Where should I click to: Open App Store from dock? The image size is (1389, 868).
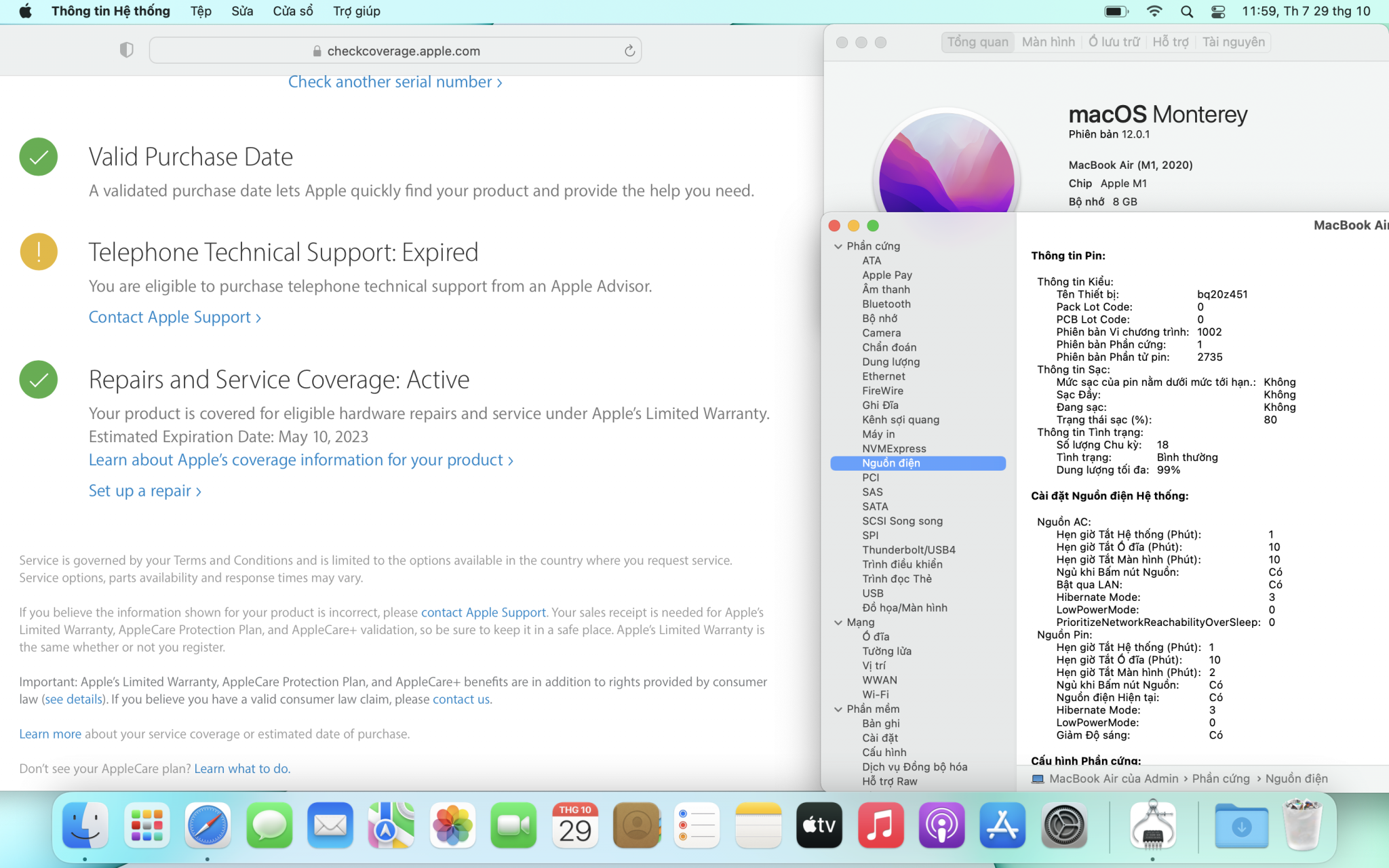(1002, 825)
